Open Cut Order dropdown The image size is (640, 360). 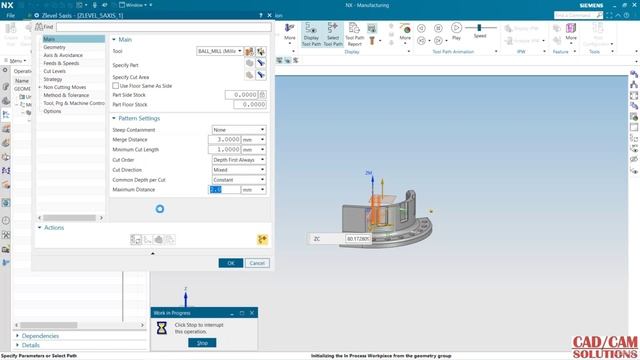pos(239,160)
